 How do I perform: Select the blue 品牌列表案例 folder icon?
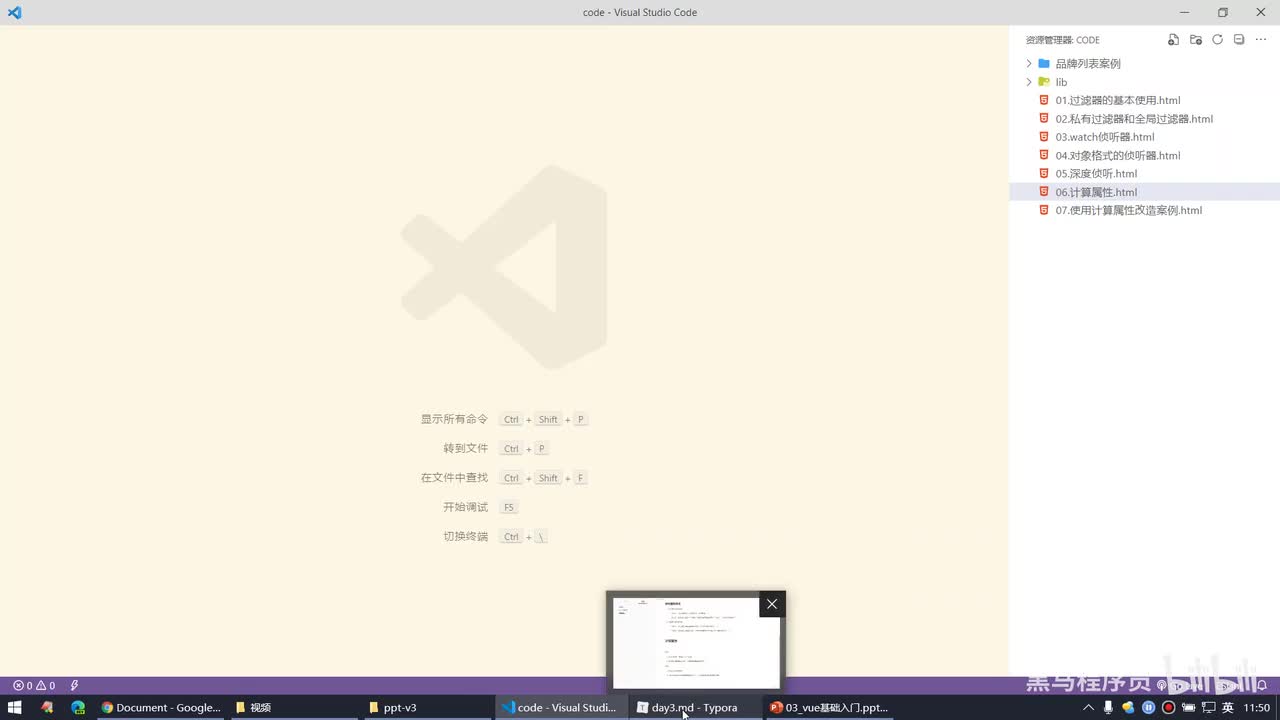point(1044,63)
